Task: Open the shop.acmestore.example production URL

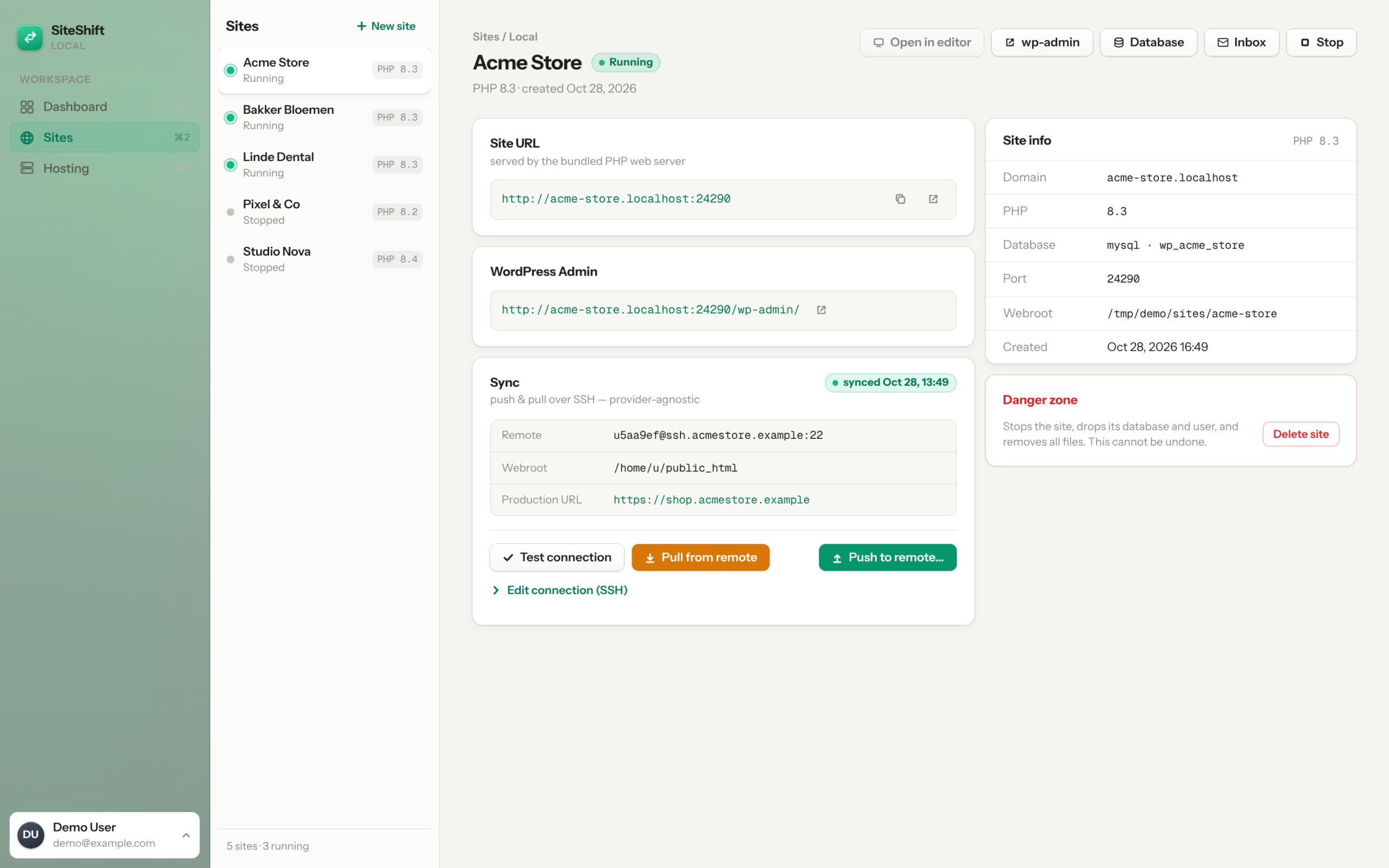Action: click(x=711, y=500)
